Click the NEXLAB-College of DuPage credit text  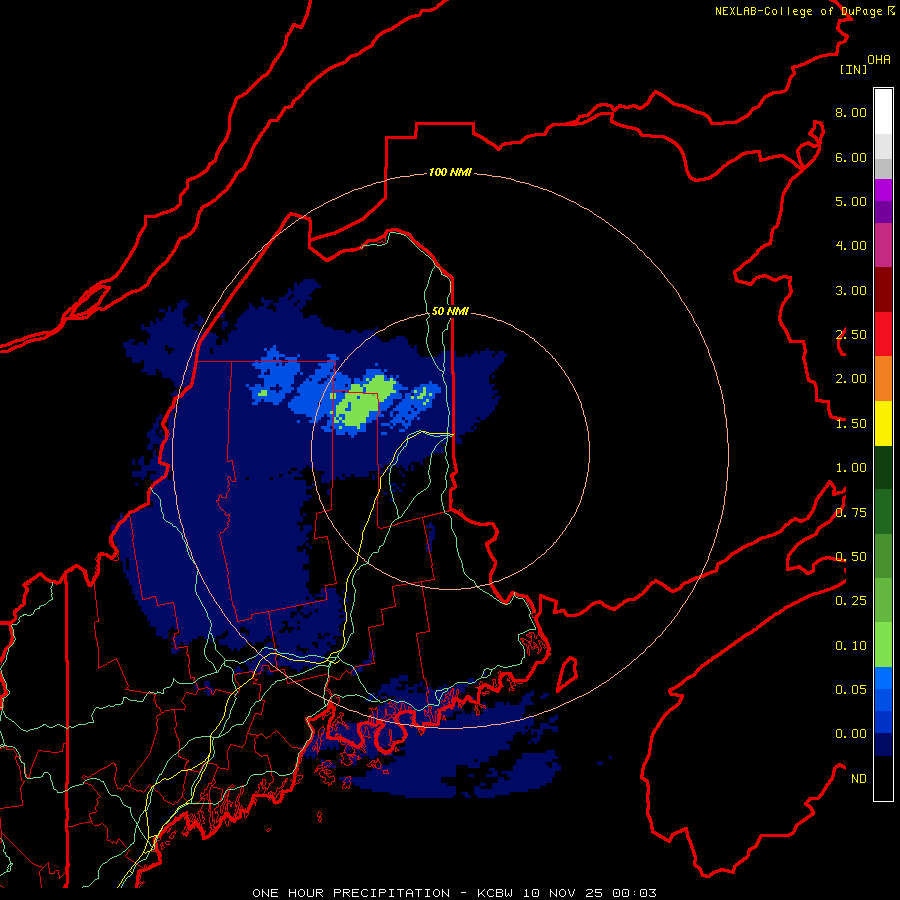click(805, 11)
